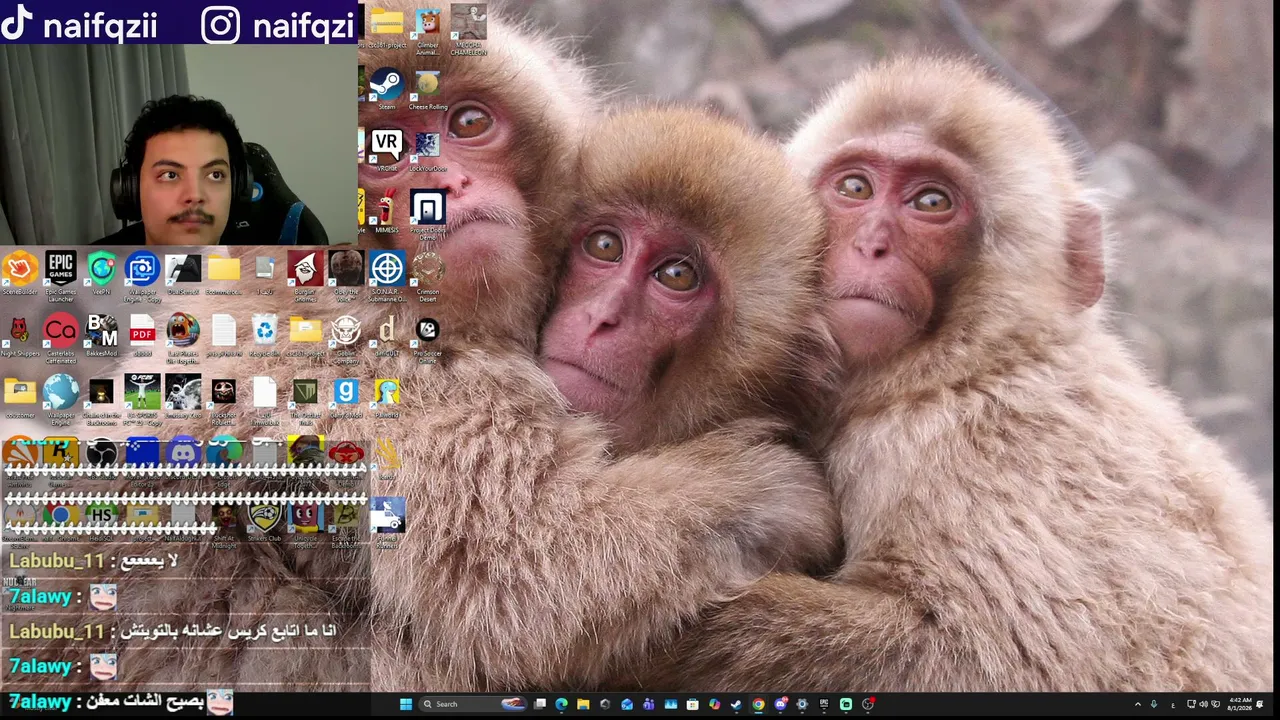Open the Epic Games Launcher shortcut
Screen dimensions: 1280x720
(x=60, y=274)
